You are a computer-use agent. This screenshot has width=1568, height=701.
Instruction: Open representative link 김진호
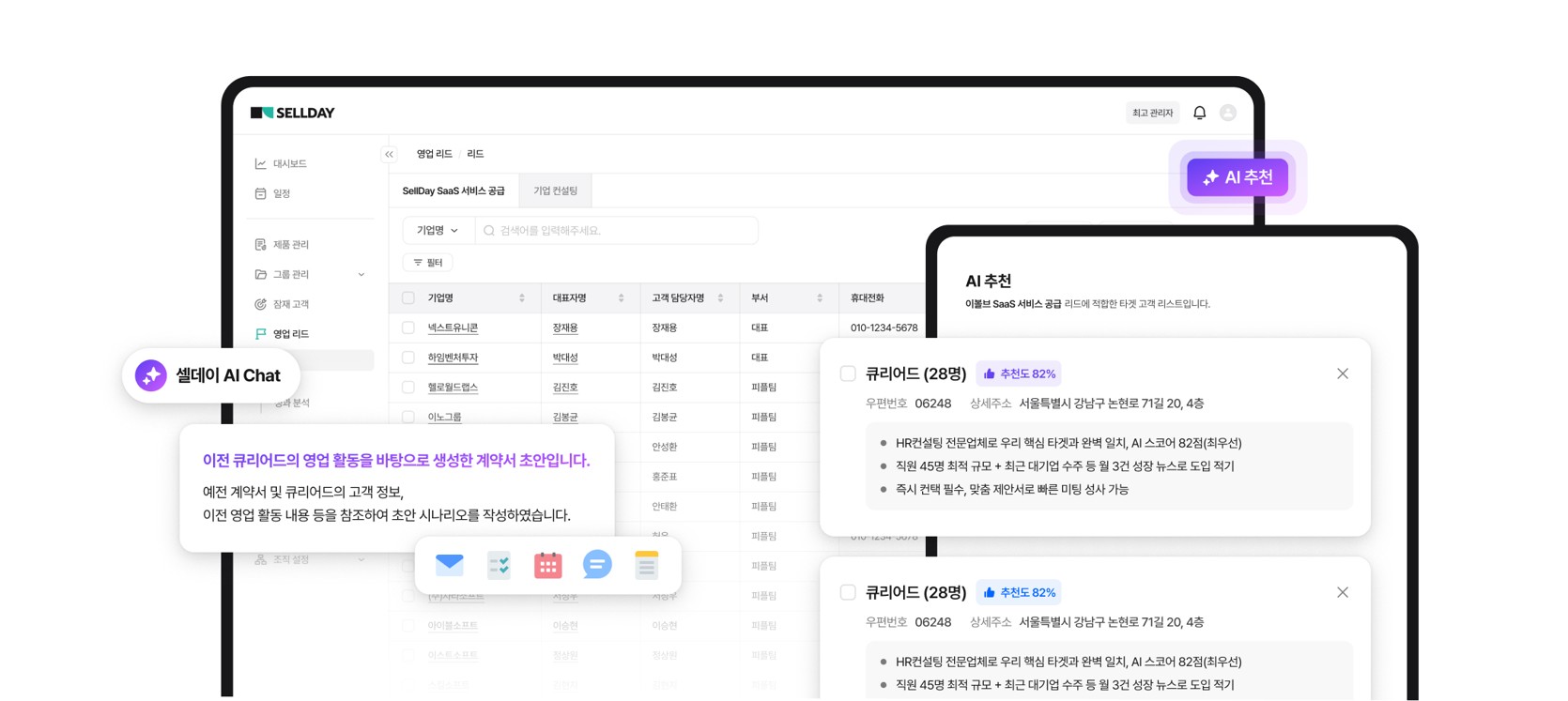565,388
